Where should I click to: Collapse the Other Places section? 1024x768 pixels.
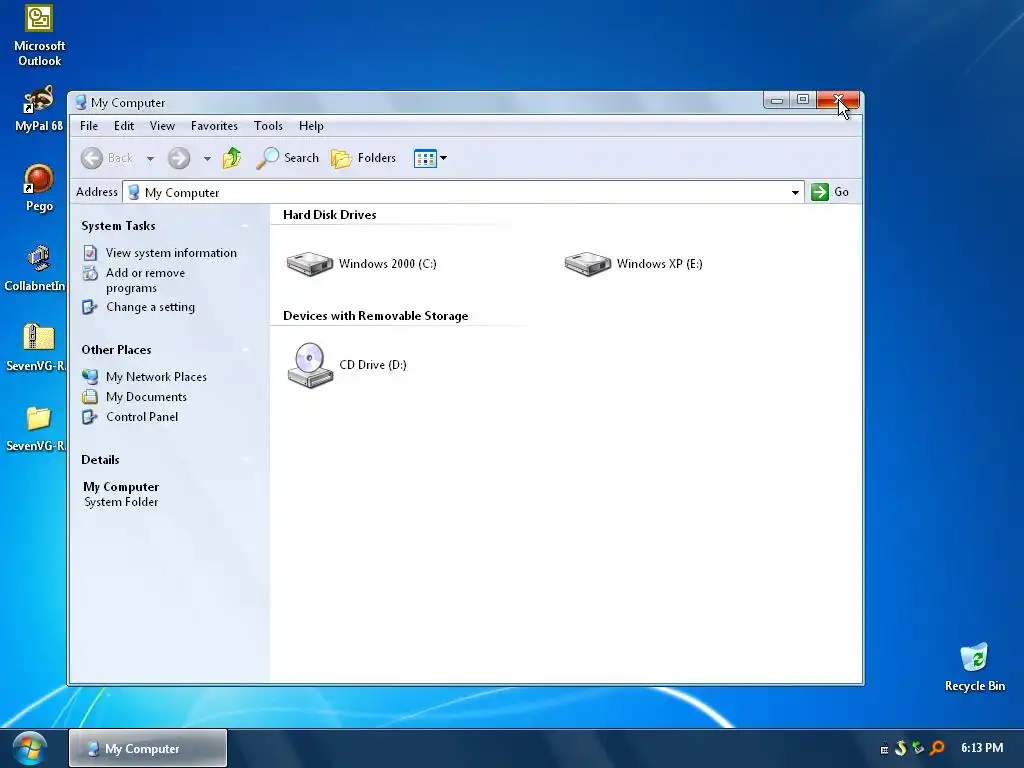[x=246, y=350]
